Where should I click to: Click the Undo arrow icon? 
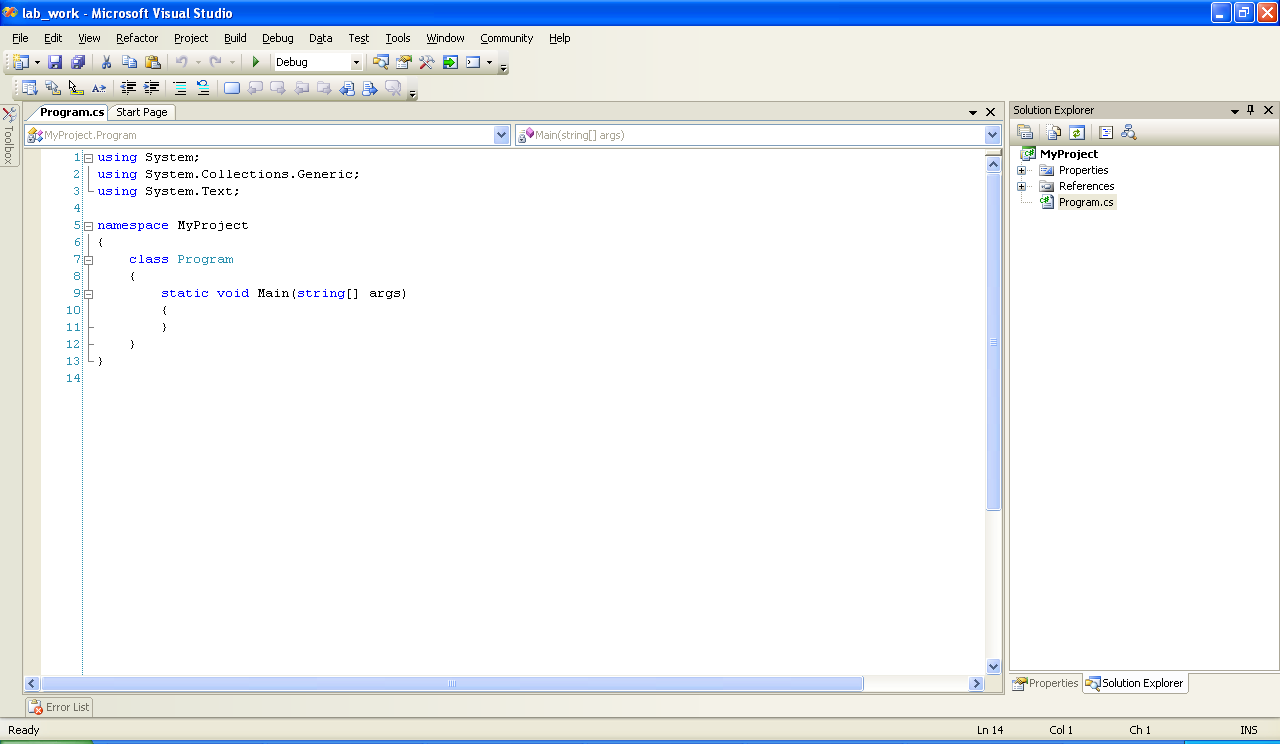coord(181,62)
